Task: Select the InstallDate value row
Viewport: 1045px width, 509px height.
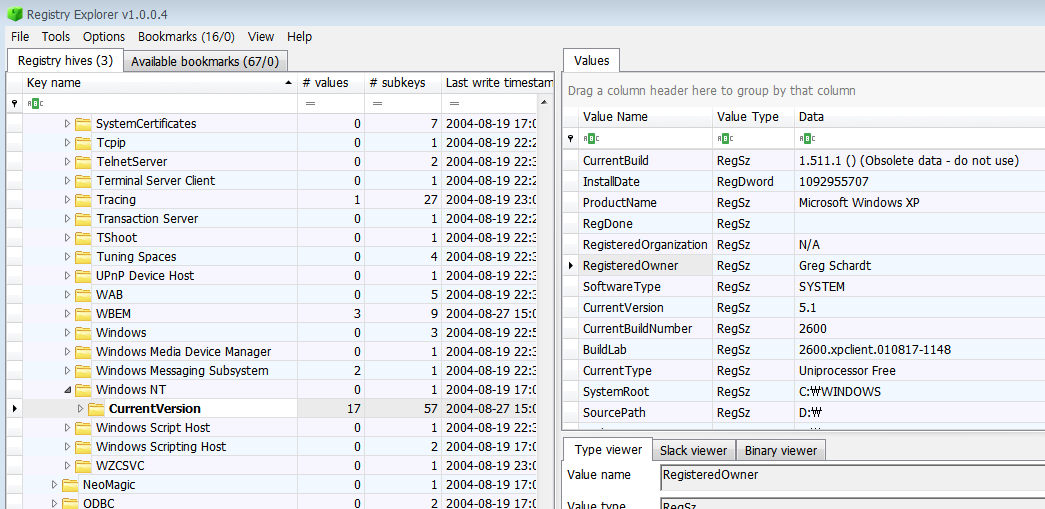Action: [x=803, y=182]
